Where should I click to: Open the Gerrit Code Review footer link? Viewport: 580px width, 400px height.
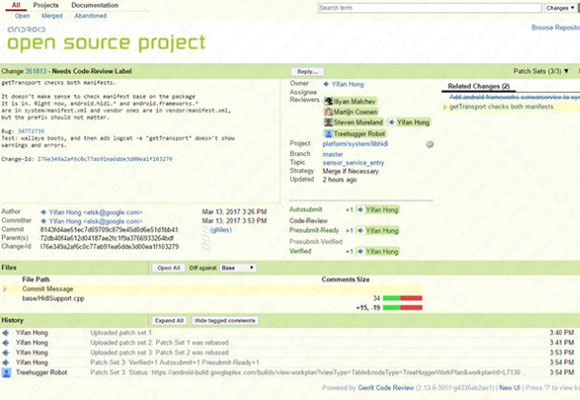(385, 388)
